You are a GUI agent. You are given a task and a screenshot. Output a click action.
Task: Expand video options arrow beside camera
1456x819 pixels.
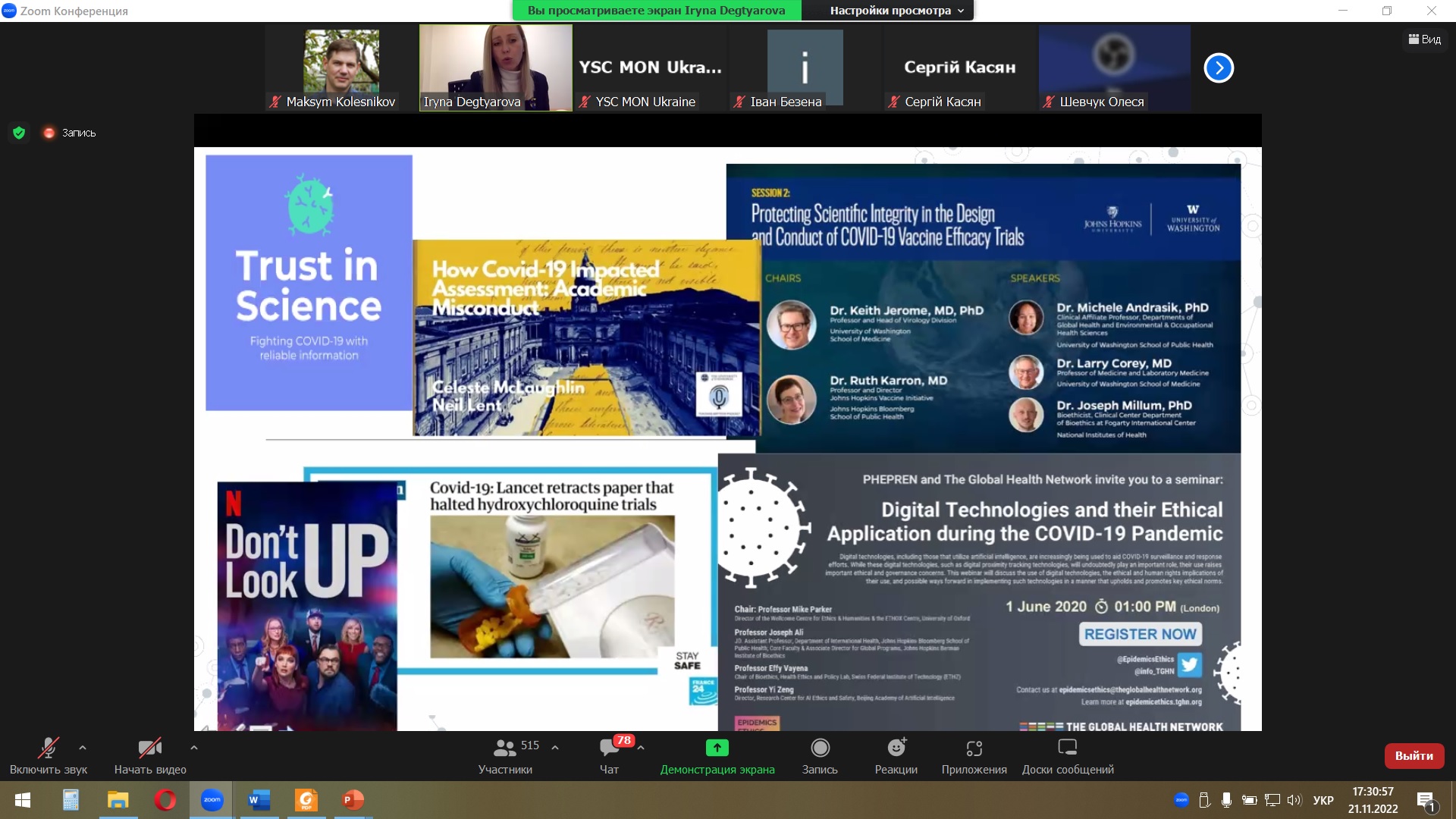pos(194,748)
